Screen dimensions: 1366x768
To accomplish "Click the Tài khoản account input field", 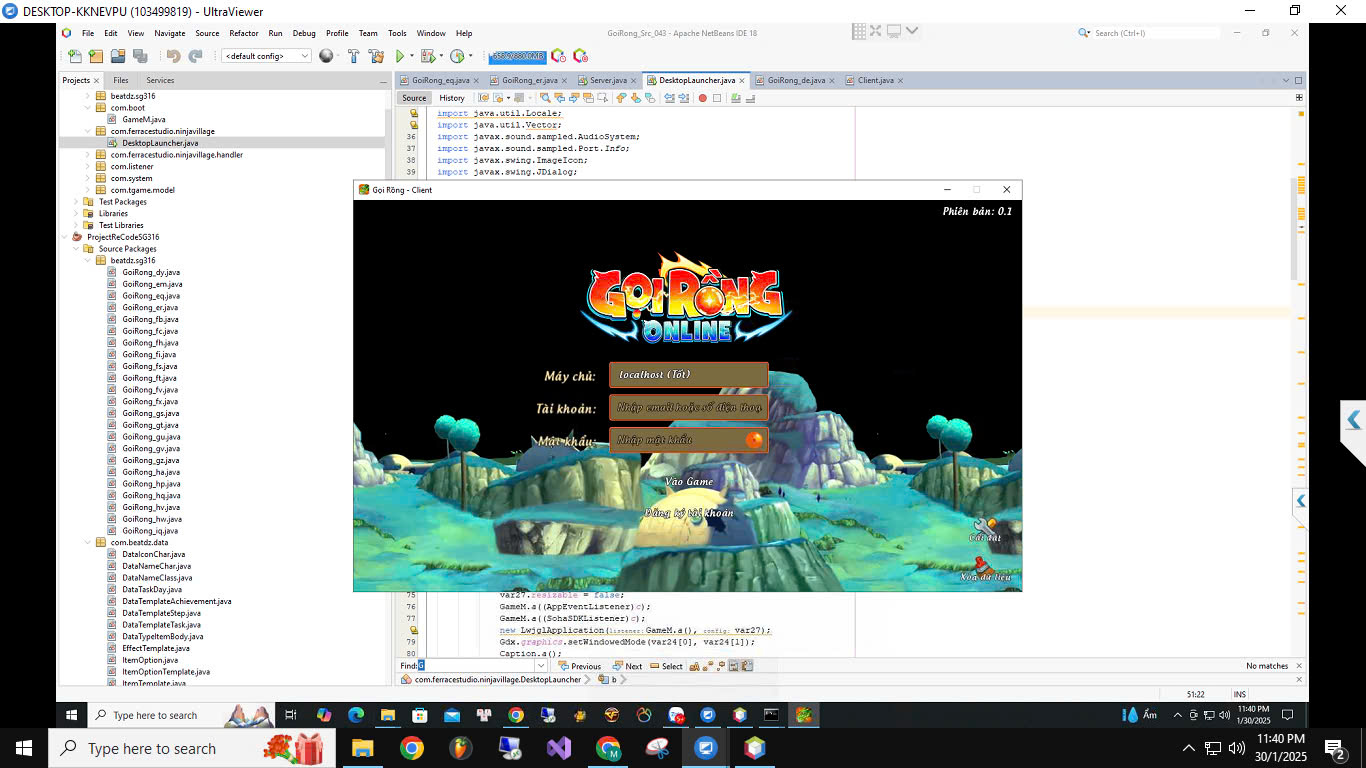I will (689, 408).
